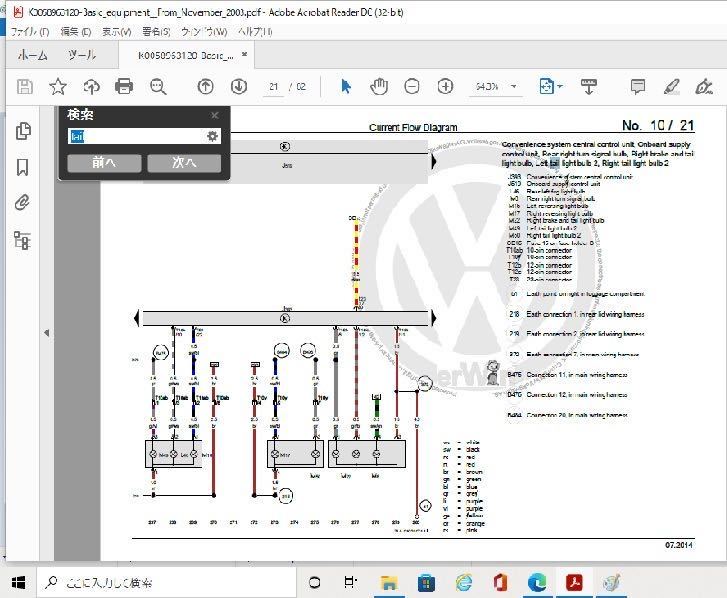This screenshot has height=598, width=727.
Task: Open the 編集 menu
Action: [76, 32]
